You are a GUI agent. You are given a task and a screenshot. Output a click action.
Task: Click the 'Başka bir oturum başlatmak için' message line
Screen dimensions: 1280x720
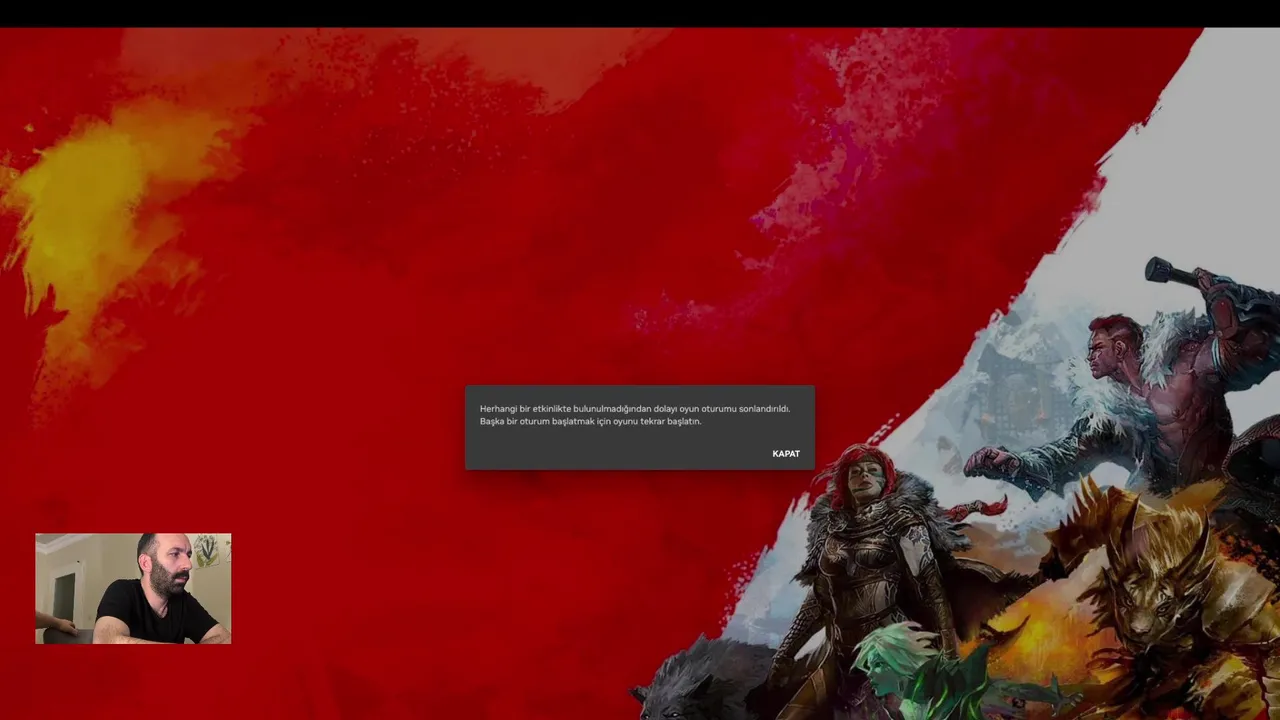pos(590,421)
